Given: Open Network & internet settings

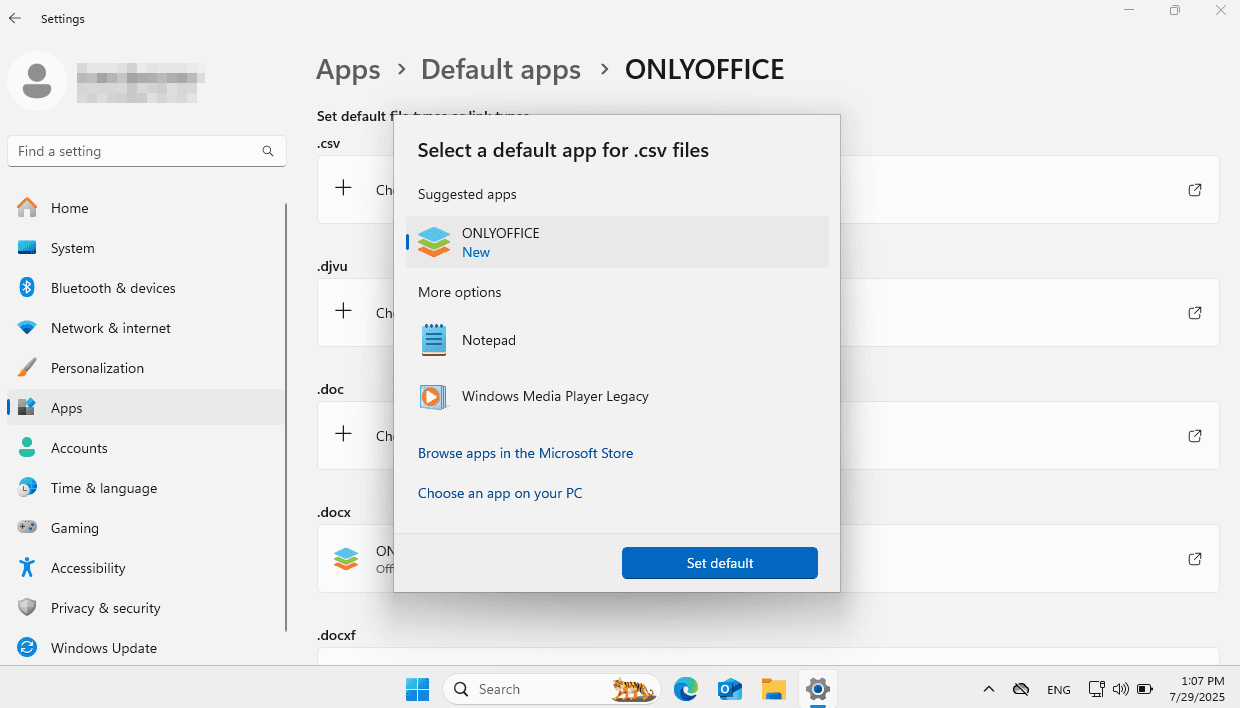Looking at the screenshot, I should (x=146, y=328).
